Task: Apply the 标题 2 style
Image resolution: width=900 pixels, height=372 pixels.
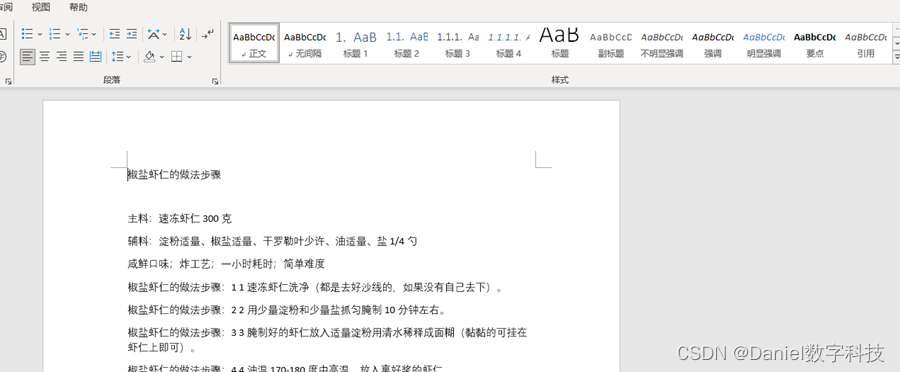Action: (406, 42)
